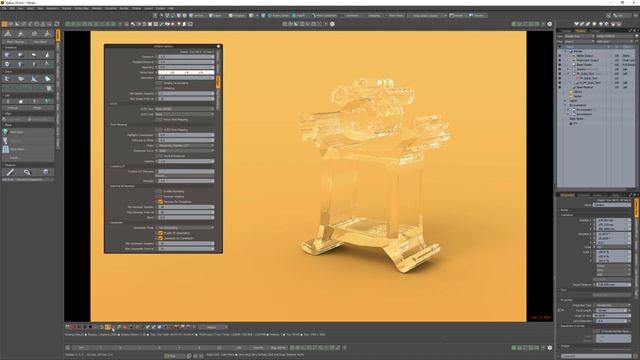
Task: Open the Action Center dropdown
Action: [278, 16]
